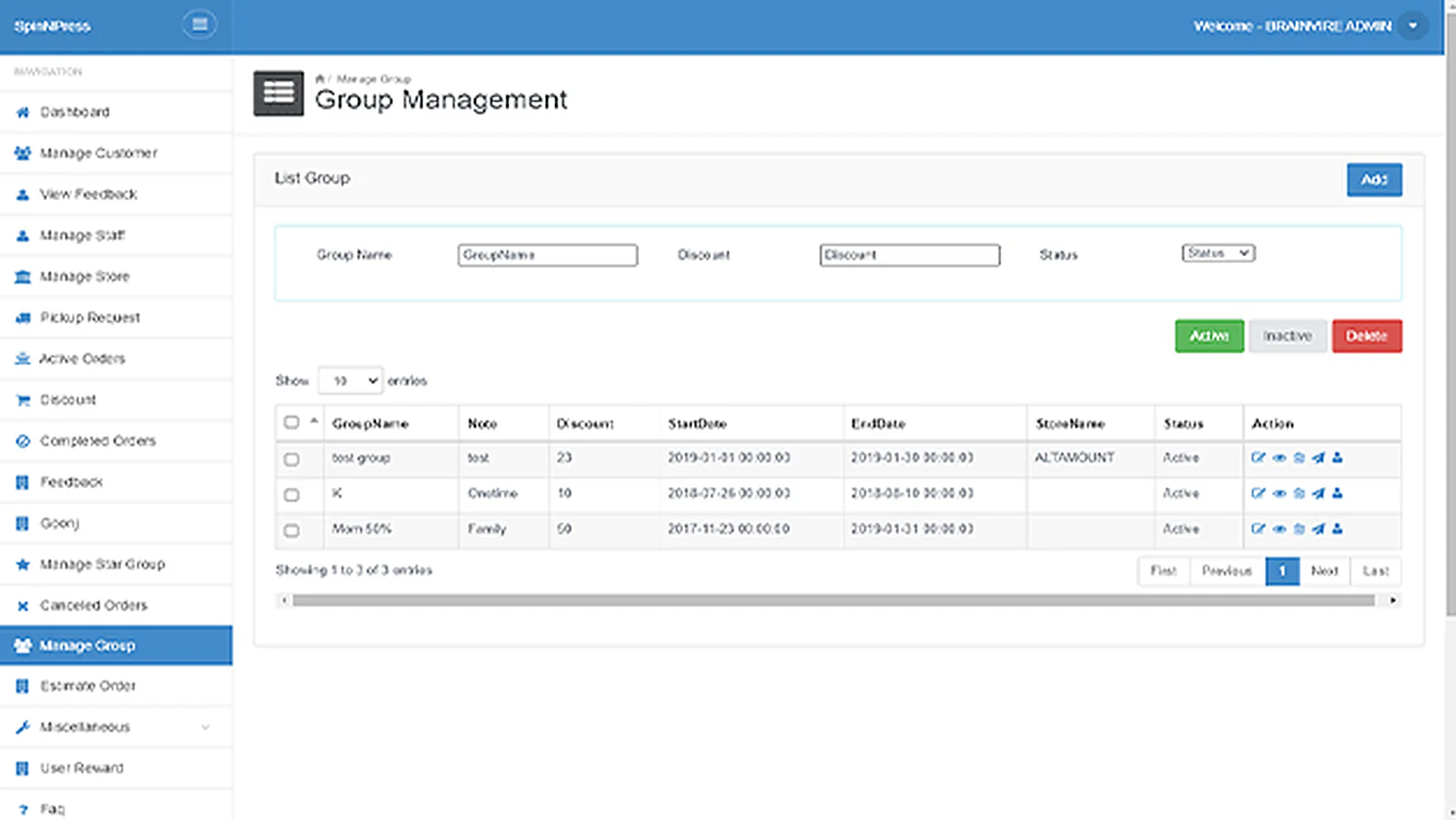Open Manage Star Group in sidebar
Screen dimensions: 1456x820
(x=116, y=564)
